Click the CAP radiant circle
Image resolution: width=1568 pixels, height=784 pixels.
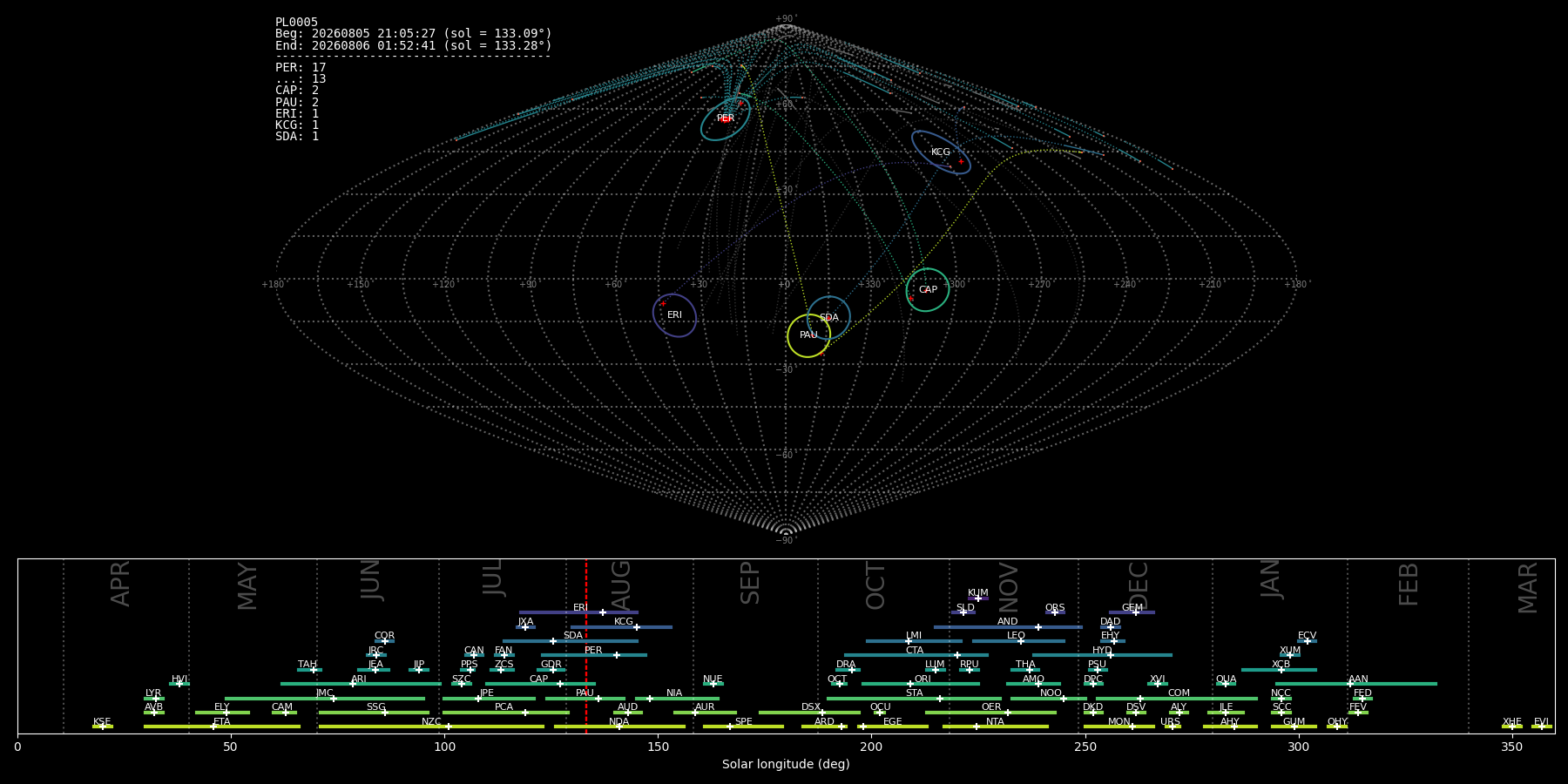coord(928,289)
